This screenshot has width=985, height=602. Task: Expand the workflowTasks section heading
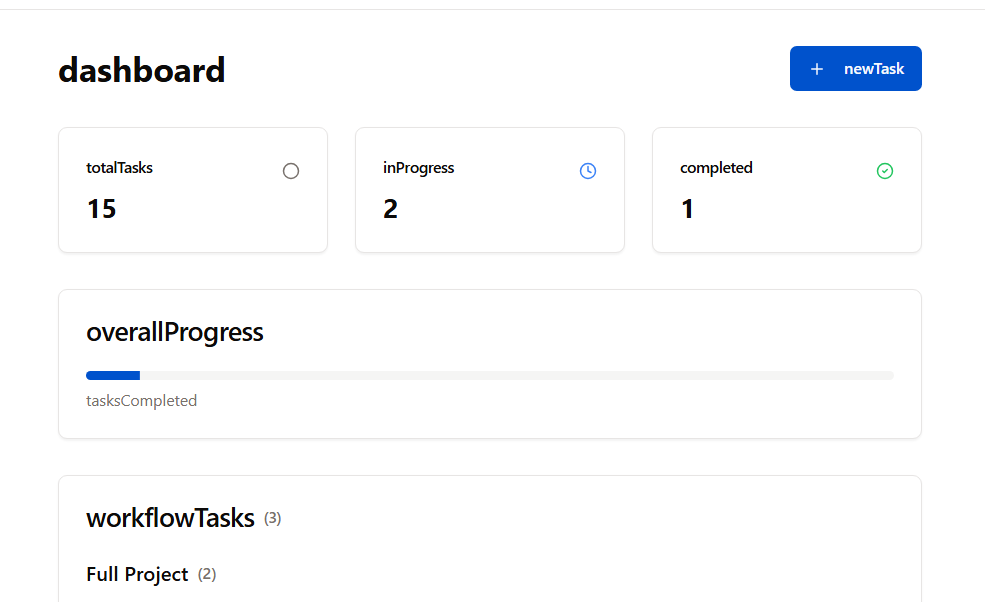(170, 518)
